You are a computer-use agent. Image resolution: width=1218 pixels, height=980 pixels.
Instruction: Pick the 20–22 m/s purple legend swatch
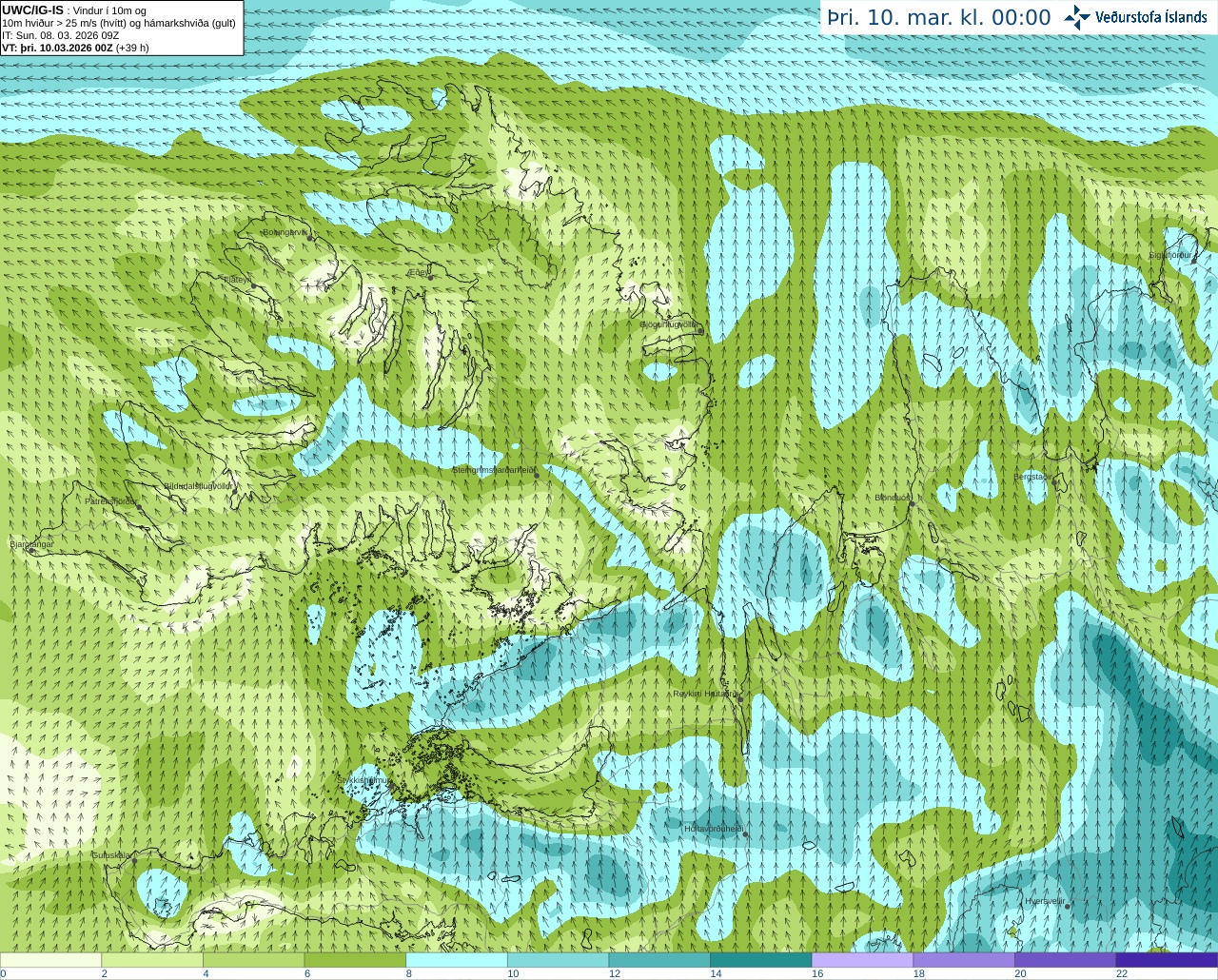click(x=1066, y=960)
